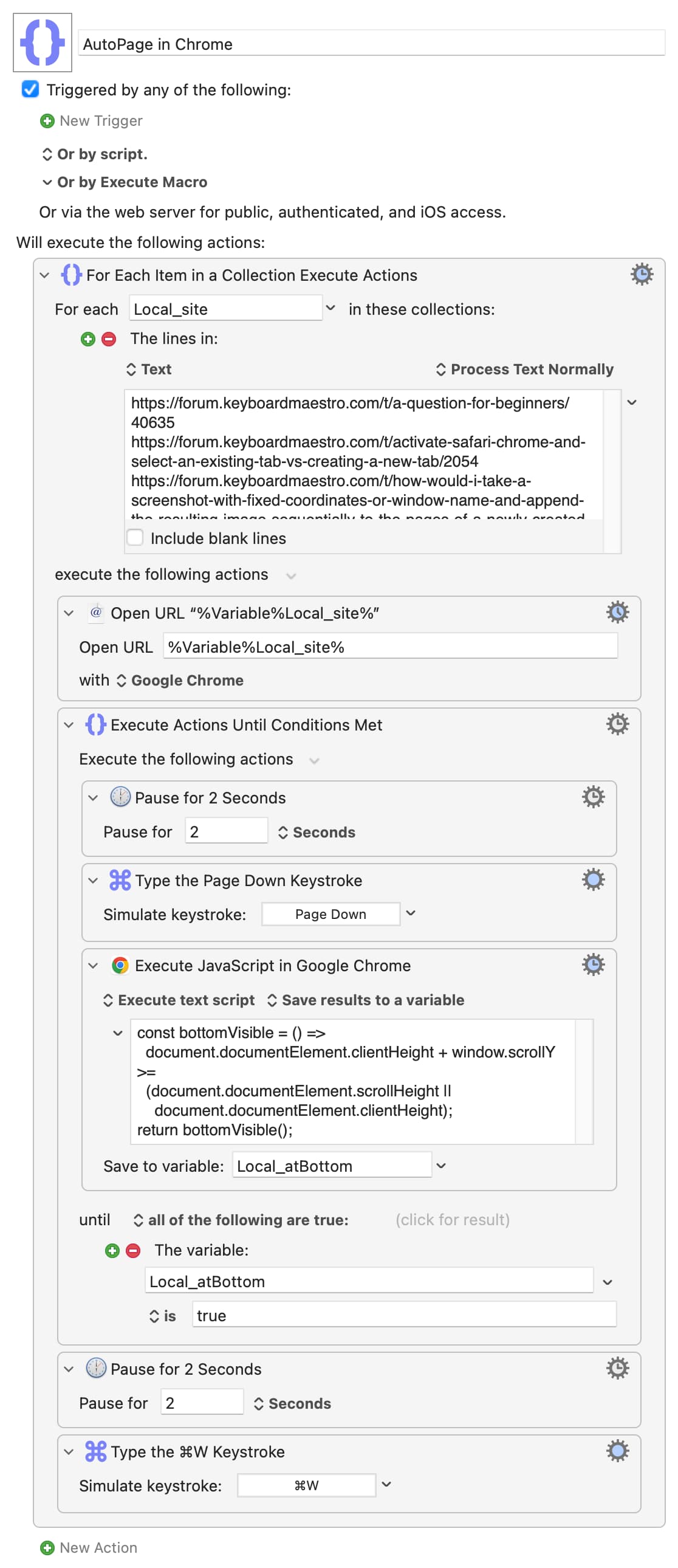Viewport: 678px width, 1568px height.
Task: Collapse the Execute the following actions list in Until
Action: click(314, 760)
